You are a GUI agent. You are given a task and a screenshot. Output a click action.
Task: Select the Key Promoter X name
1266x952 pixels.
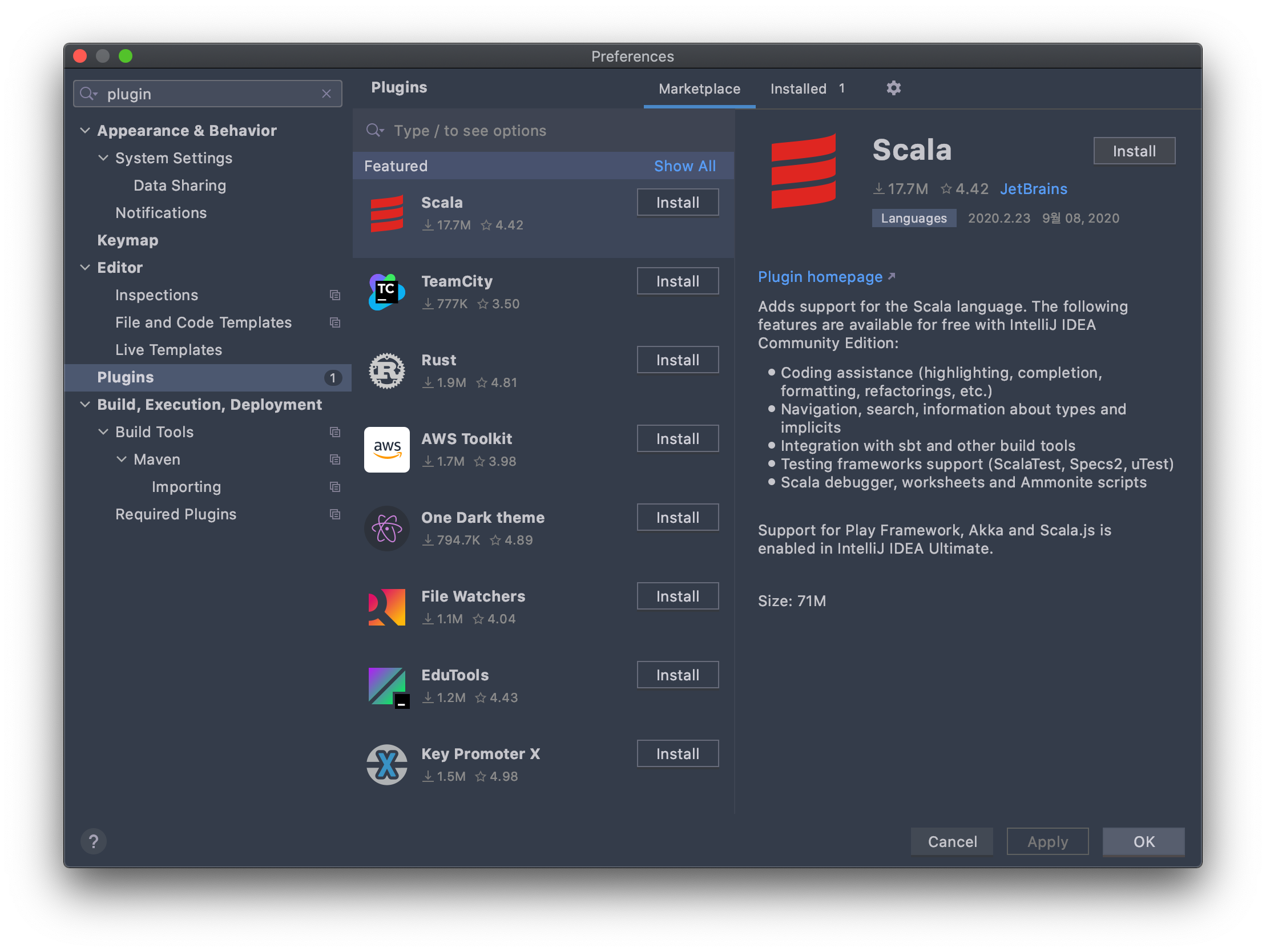tap(480, 754)
